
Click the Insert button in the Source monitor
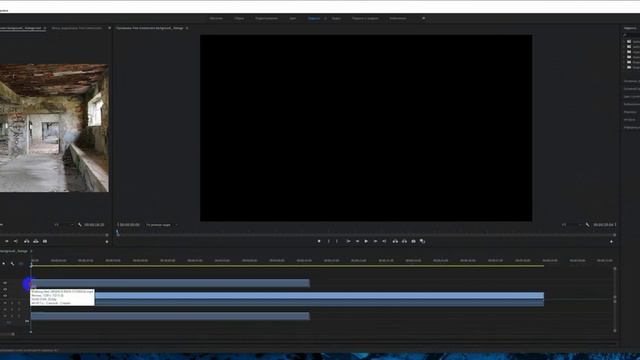click(27, 241)
